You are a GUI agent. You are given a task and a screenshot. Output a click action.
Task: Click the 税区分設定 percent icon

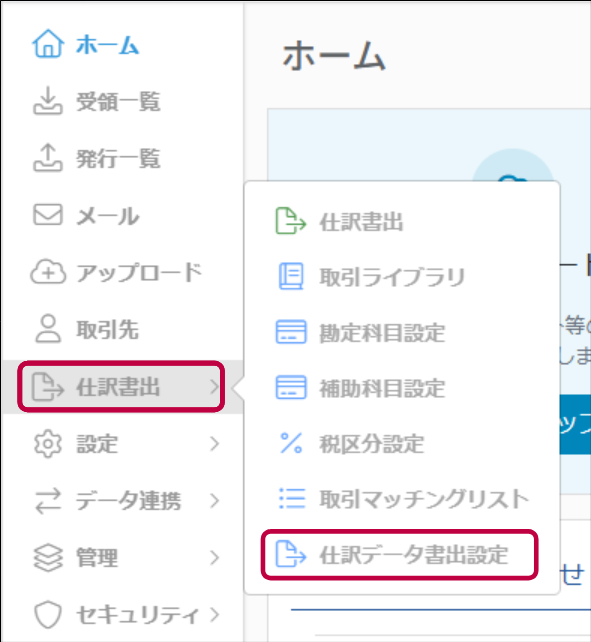tap(291, 443)
